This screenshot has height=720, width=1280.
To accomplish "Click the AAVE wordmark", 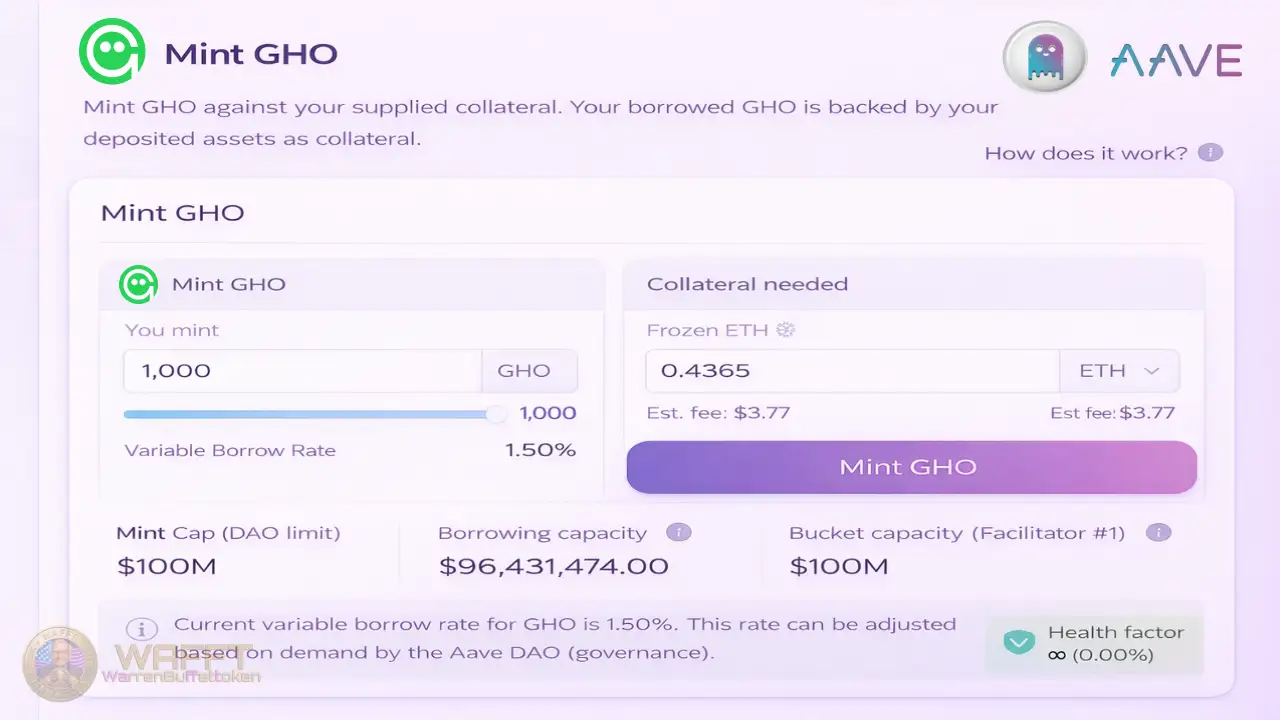I will point(1175,61).
